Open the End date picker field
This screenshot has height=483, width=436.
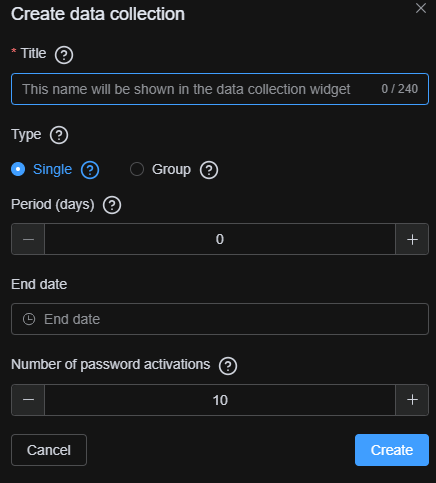(220, 319)
